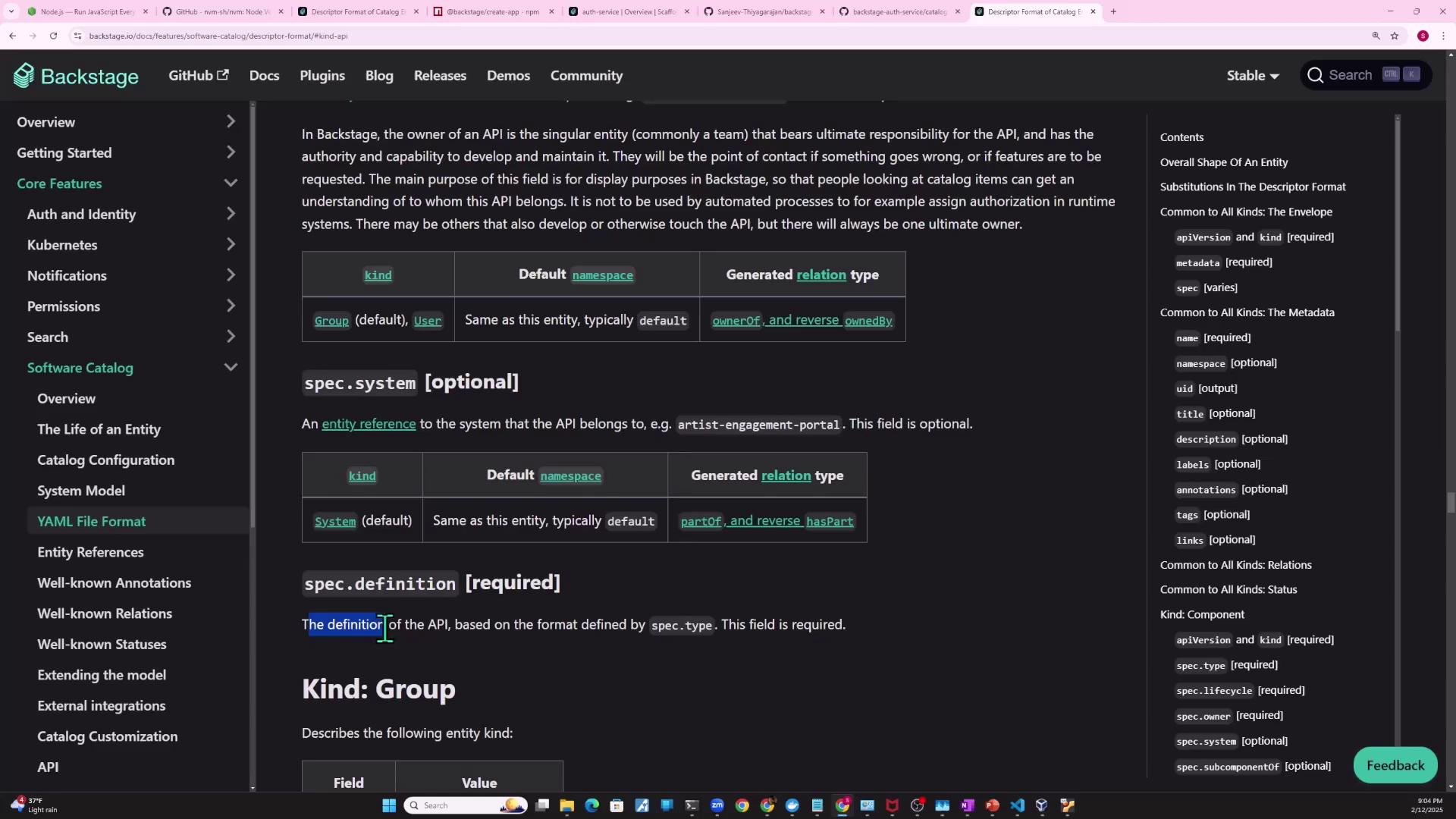Image resolution: width=1456 pixels, height=819 pixels.
Task: Expand the Getting Started sidebar section
Action: (x=231, y=152)
